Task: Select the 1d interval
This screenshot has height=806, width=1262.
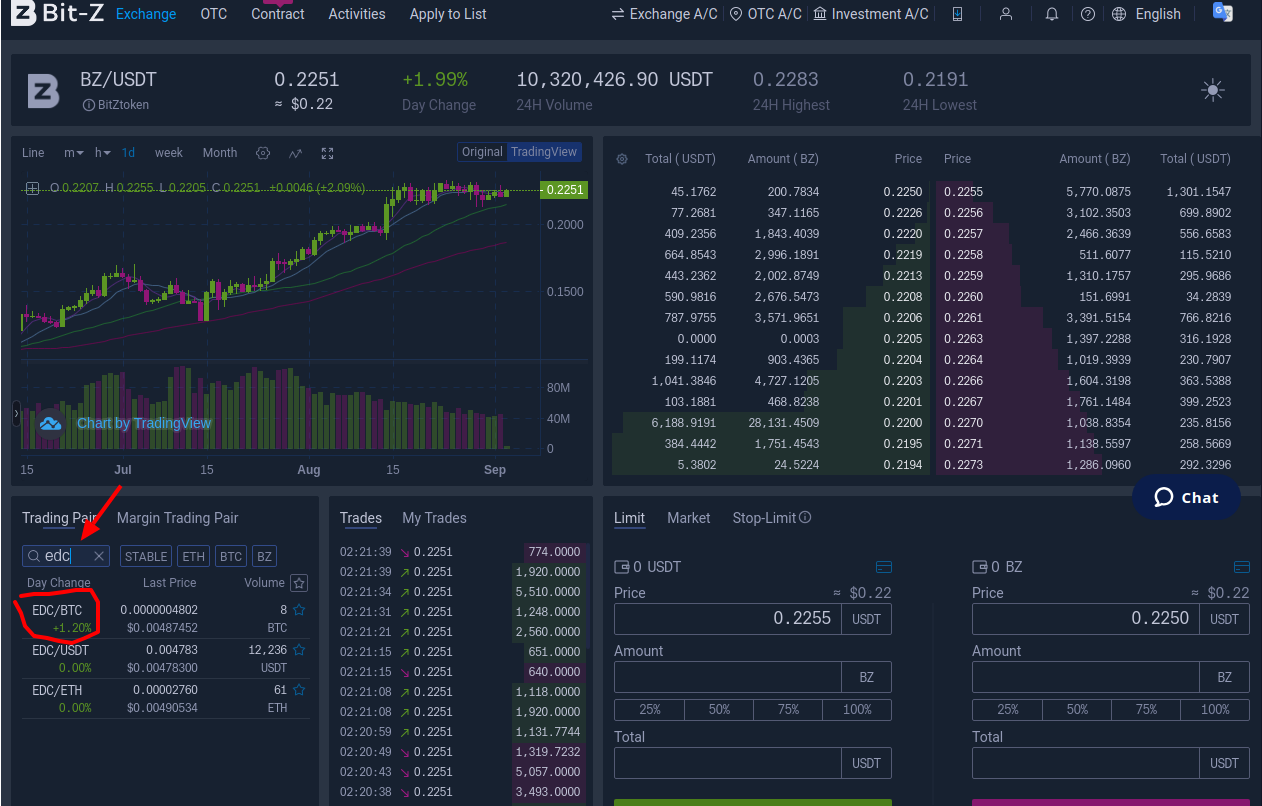Action: (128, 153)
